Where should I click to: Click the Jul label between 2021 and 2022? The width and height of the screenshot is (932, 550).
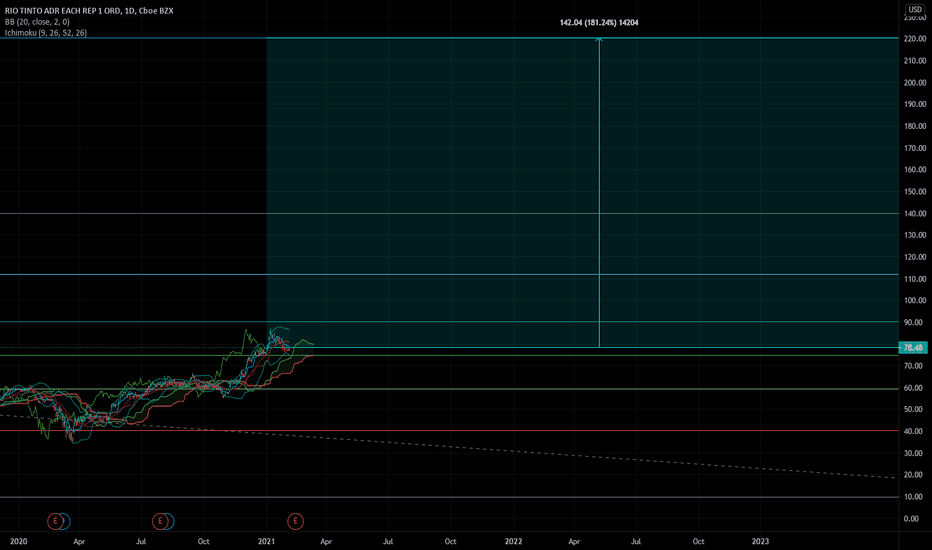[388, 541]
